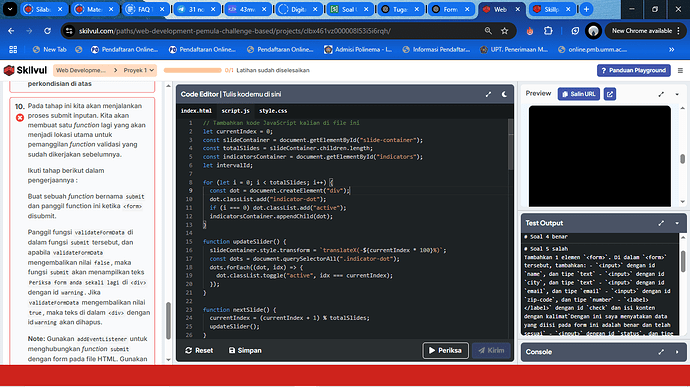Open the Proyek 1 dropdown
Screen dimensions: 690x387
click(139, 70)
